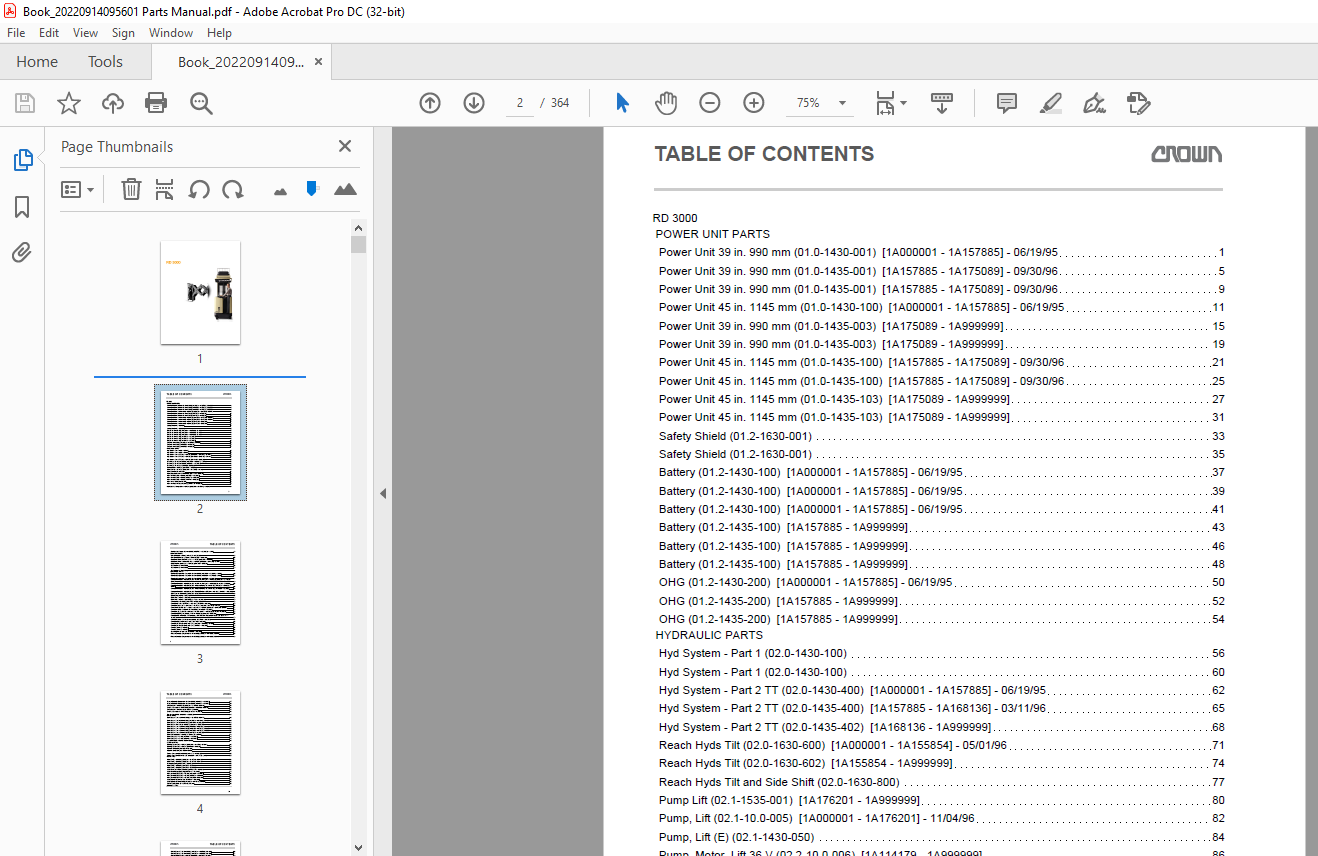Open Page Thumbnails sidebar icon

point(22,160)
